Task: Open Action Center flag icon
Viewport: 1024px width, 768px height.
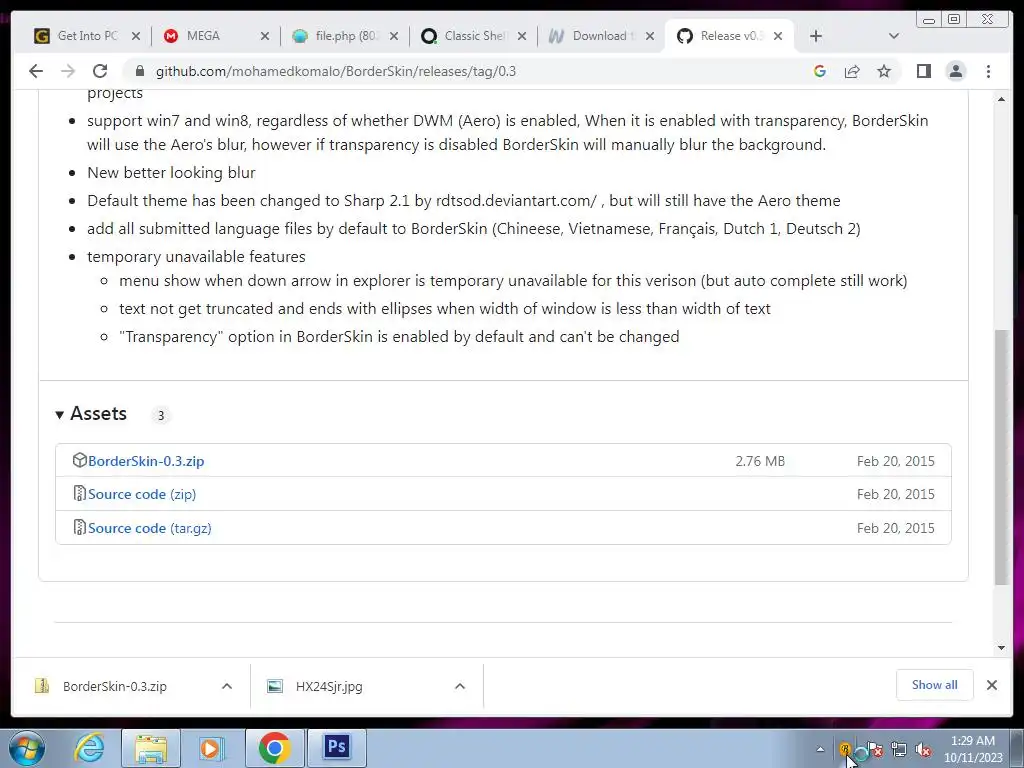Action: (x=875, y=750)
